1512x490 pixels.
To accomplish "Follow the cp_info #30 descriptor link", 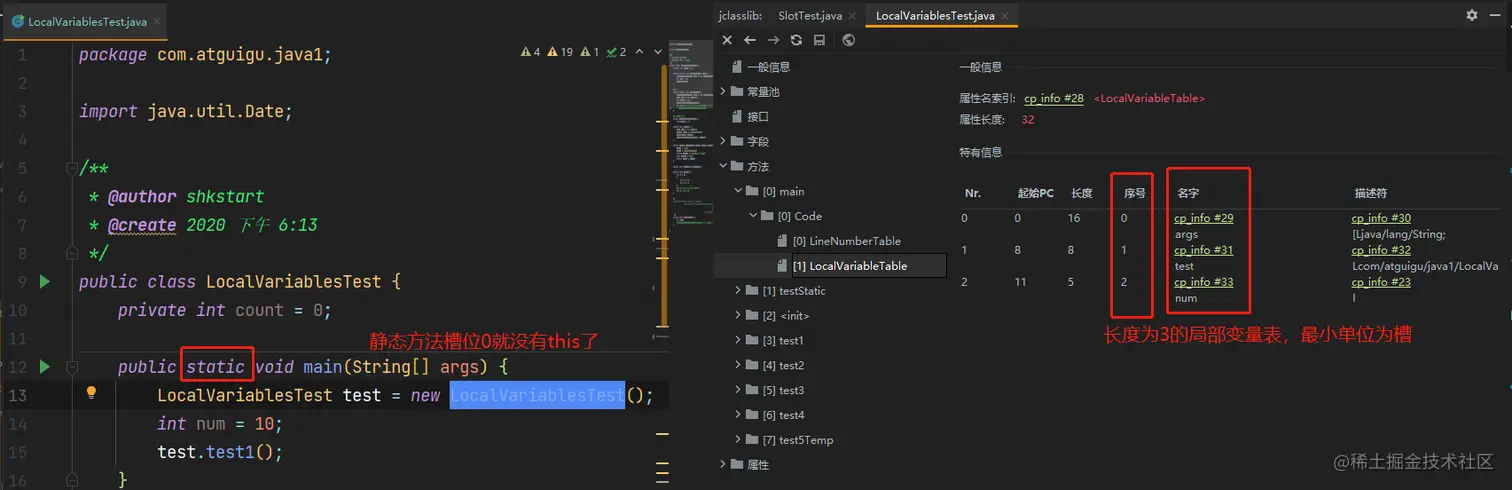I will pyautogui.click(x=1382, y=218).
